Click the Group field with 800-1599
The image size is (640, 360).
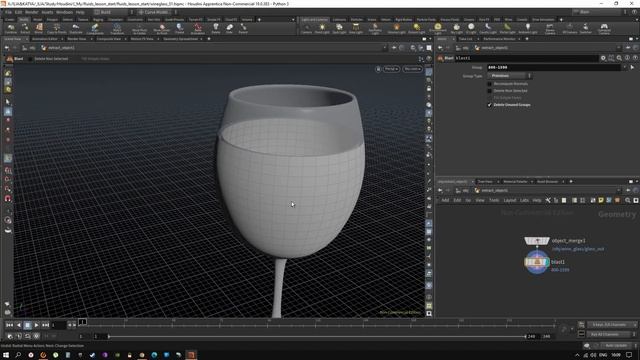554,67
